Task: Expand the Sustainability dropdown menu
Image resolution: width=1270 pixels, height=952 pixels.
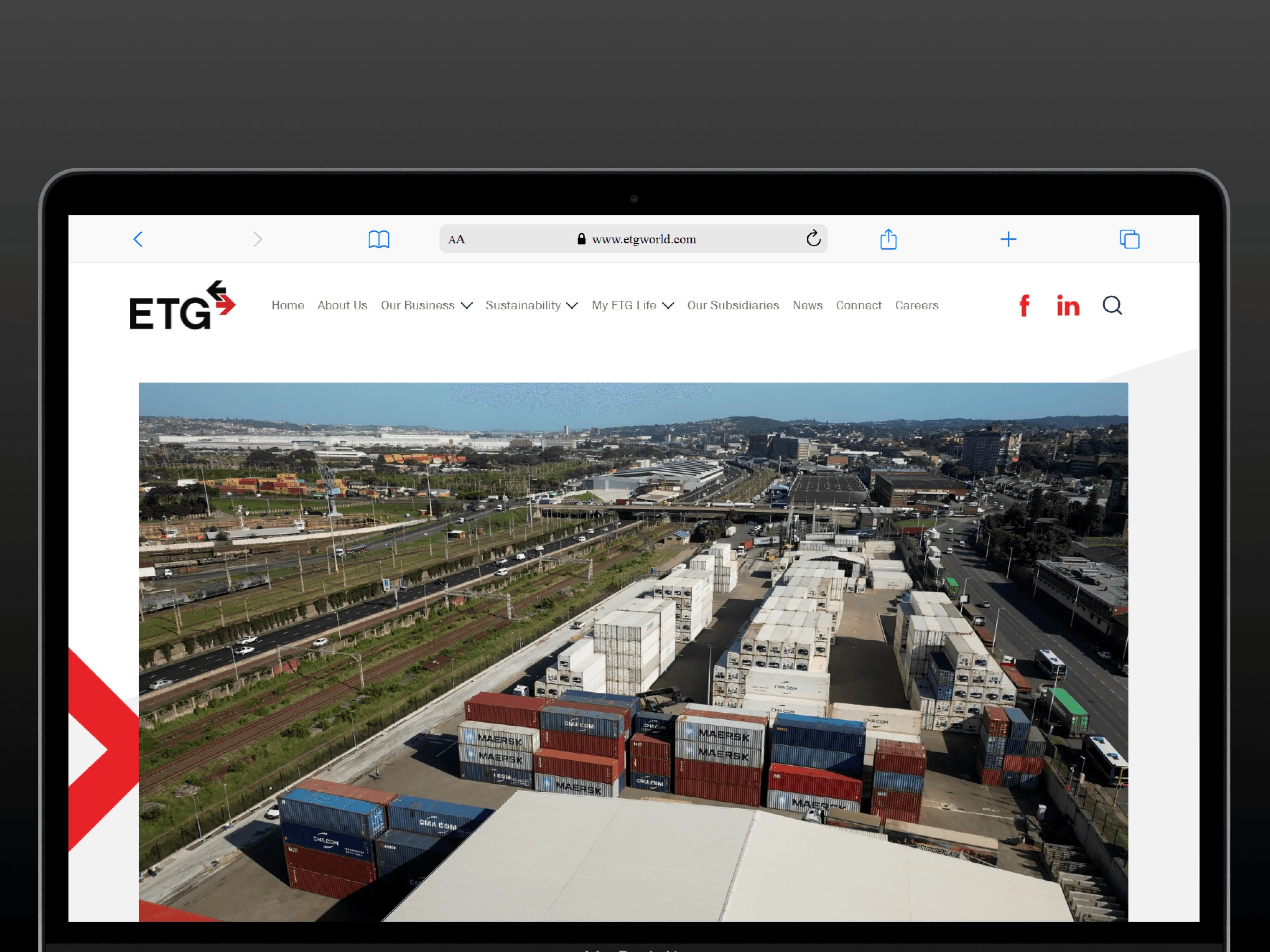Action: pos(531,305)
